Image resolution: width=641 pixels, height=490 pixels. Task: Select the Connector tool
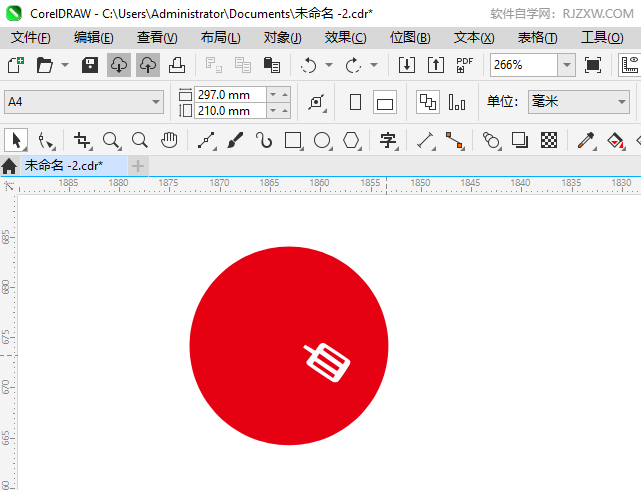(x=455, y=141)
